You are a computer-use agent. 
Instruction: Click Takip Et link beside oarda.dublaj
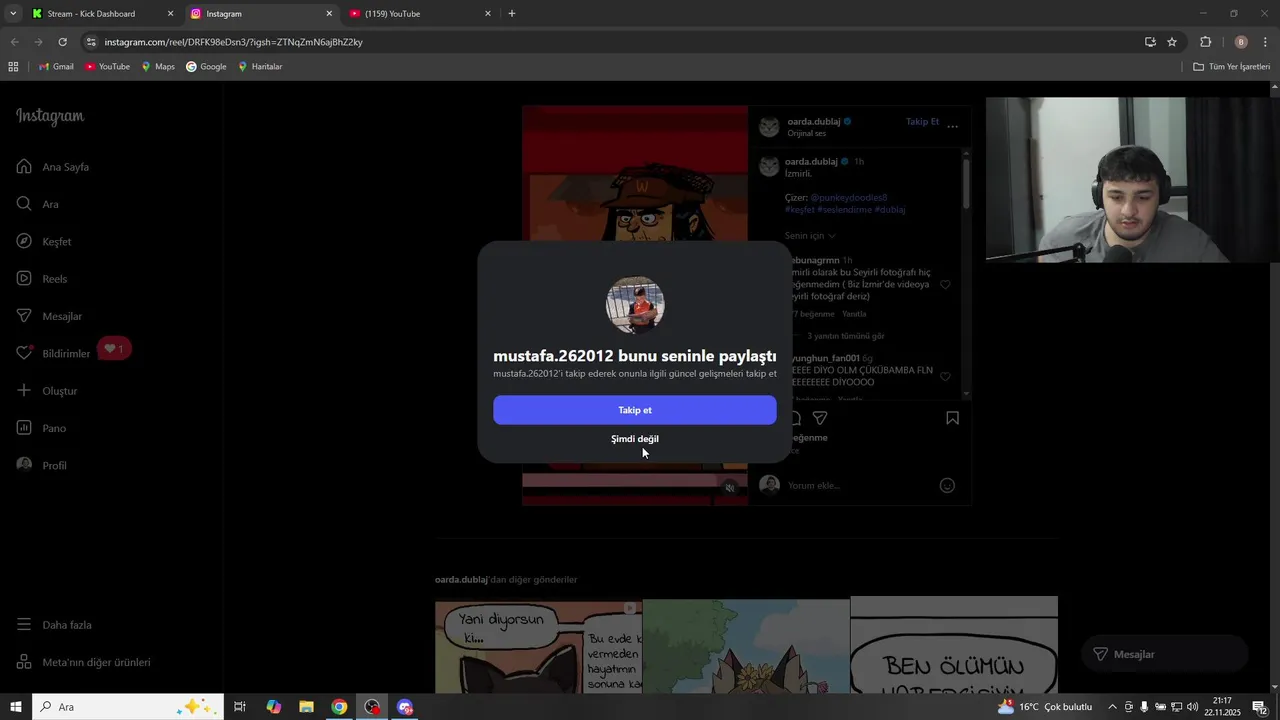(922, 122)
